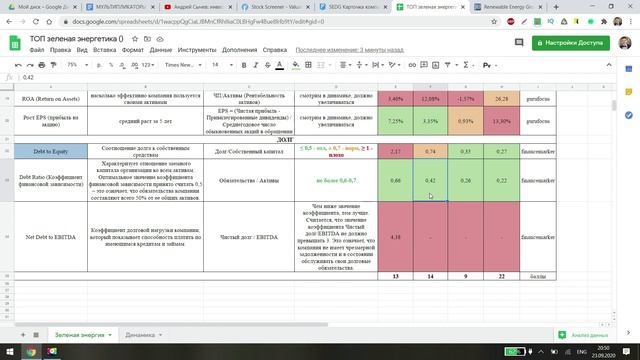Screen dimensions: 640x360
Task: Open the Справка menu
Action: click(275, 50)
